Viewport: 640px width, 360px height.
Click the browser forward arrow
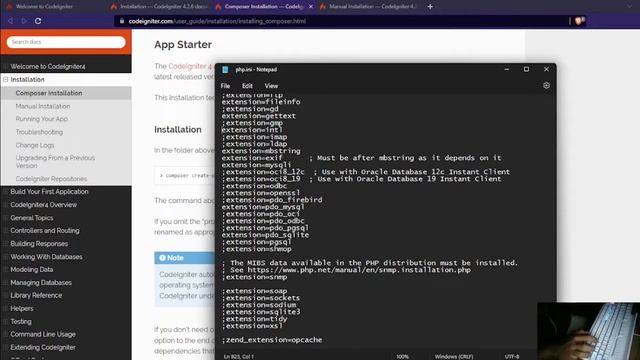tap(24, 21)
